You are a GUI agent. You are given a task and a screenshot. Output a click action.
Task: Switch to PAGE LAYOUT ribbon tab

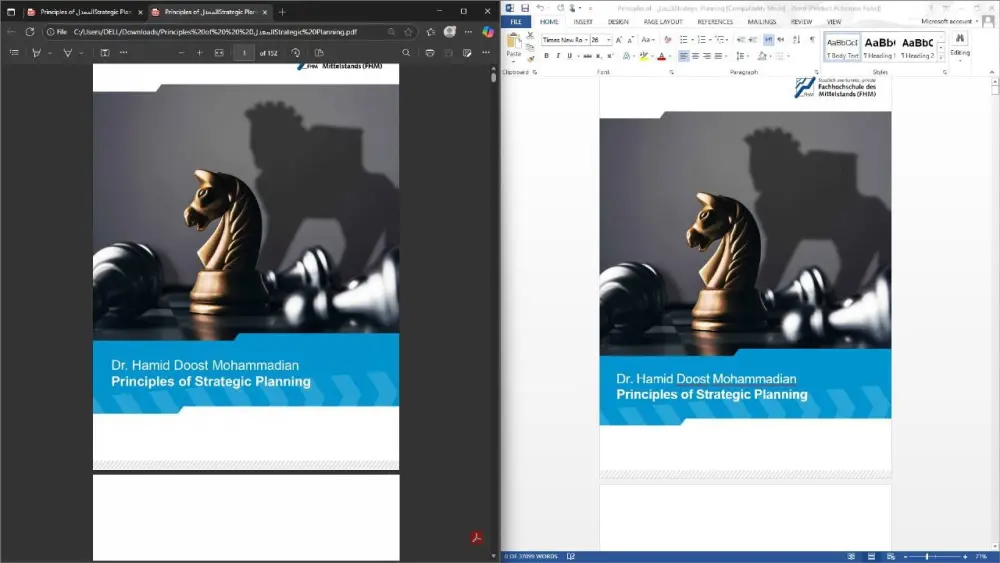[663, 22]
